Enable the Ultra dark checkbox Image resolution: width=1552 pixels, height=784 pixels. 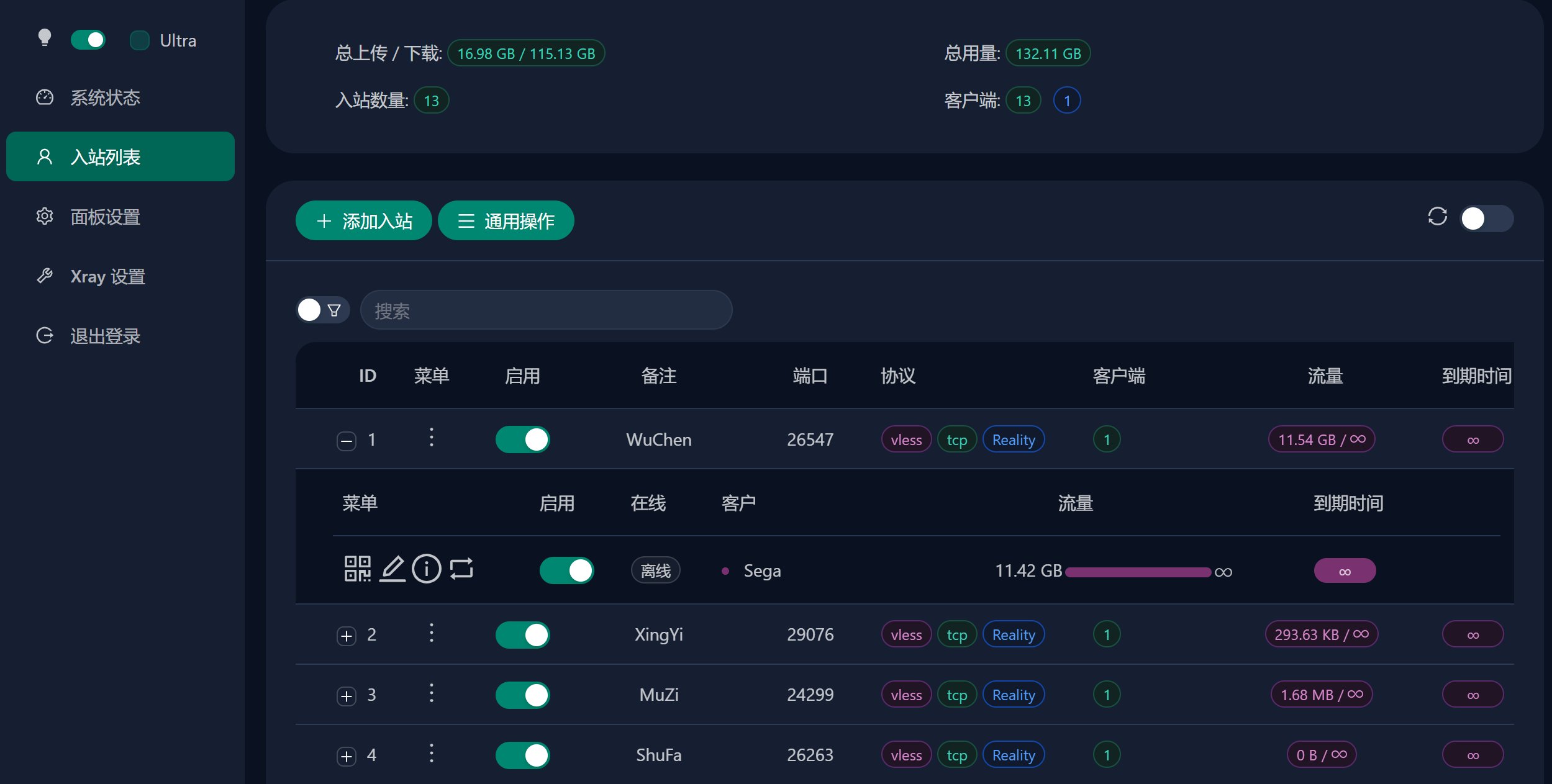[140, 40]
